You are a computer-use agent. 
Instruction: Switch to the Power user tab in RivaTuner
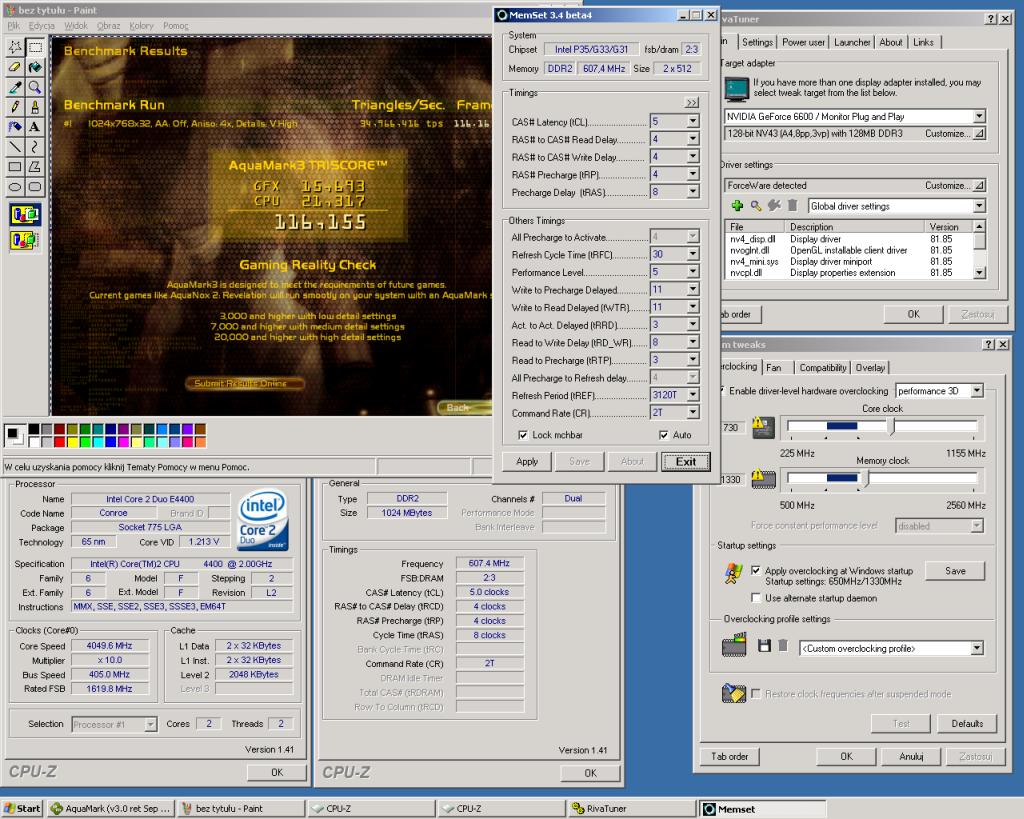803,42
